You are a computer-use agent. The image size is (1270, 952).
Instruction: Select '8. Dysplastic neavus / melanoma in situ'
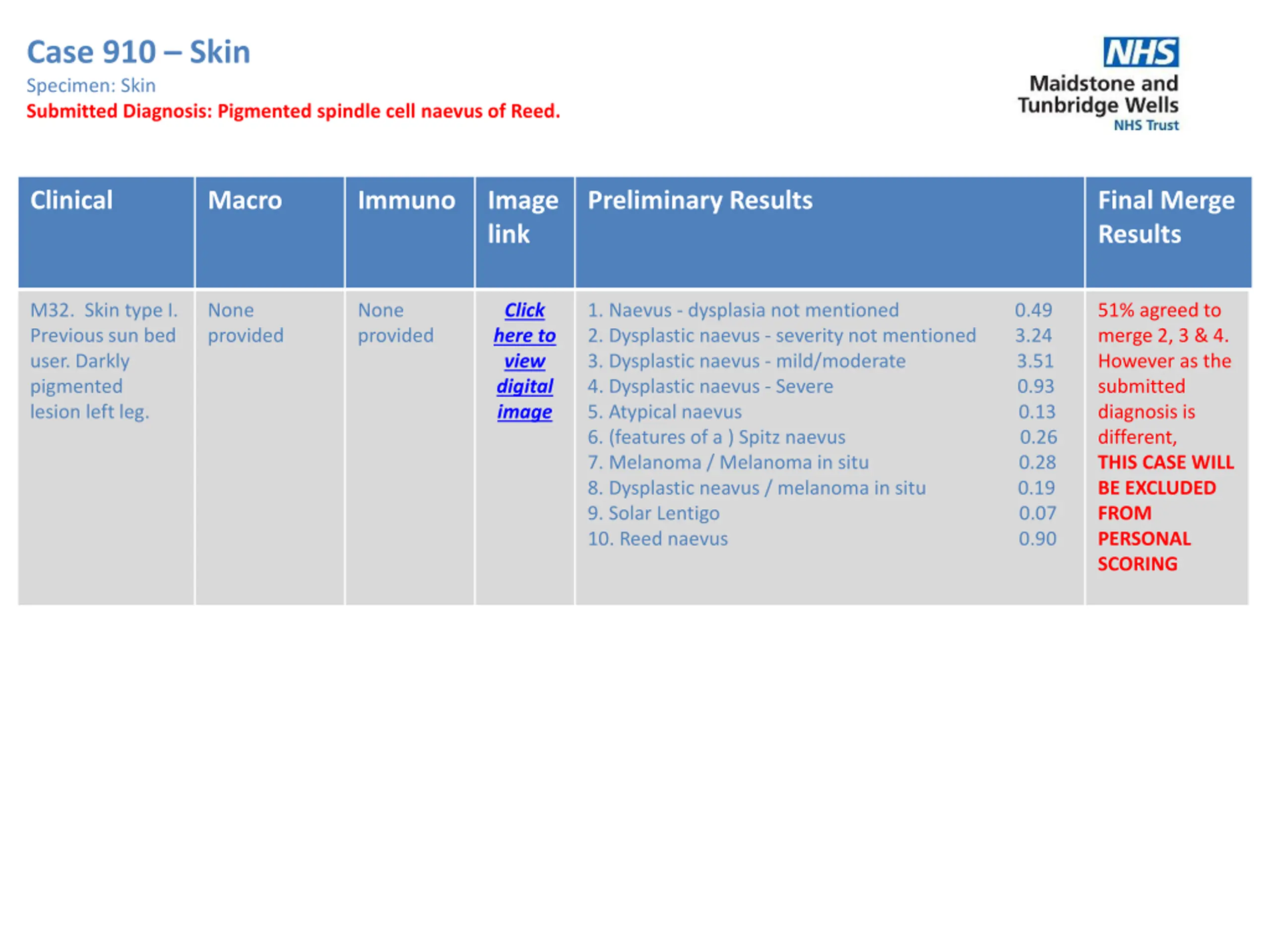coord(757,488)
